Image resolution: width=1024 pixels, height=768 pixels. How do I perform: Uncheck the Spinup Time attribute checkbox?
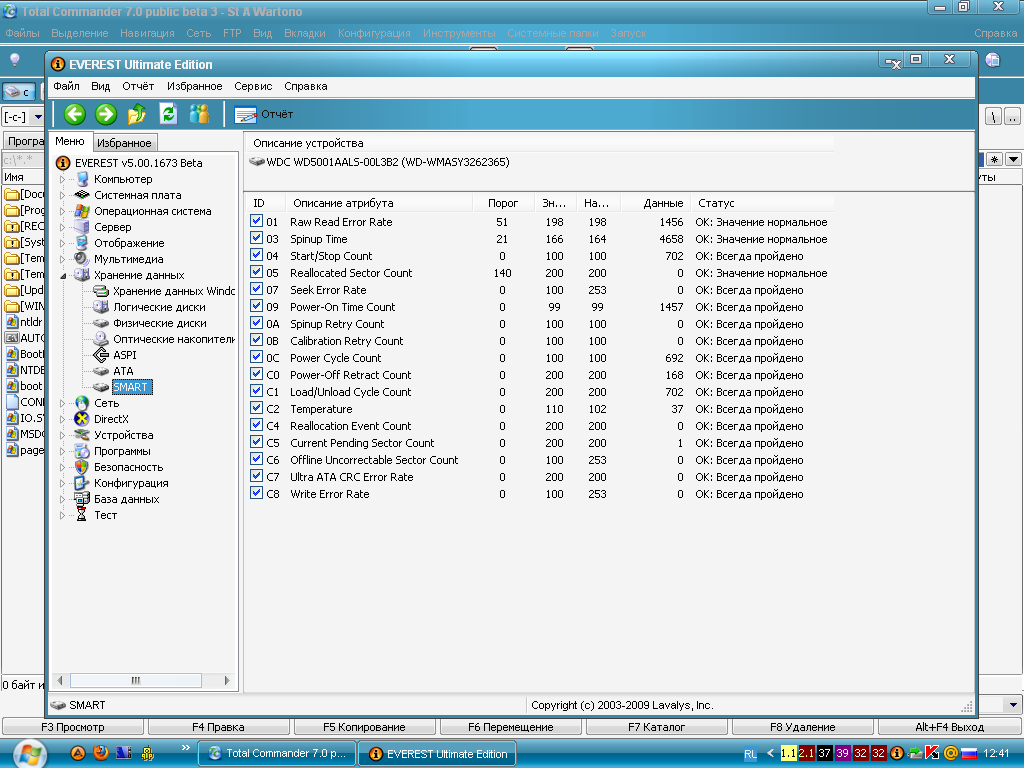click(x=257, y=238)
